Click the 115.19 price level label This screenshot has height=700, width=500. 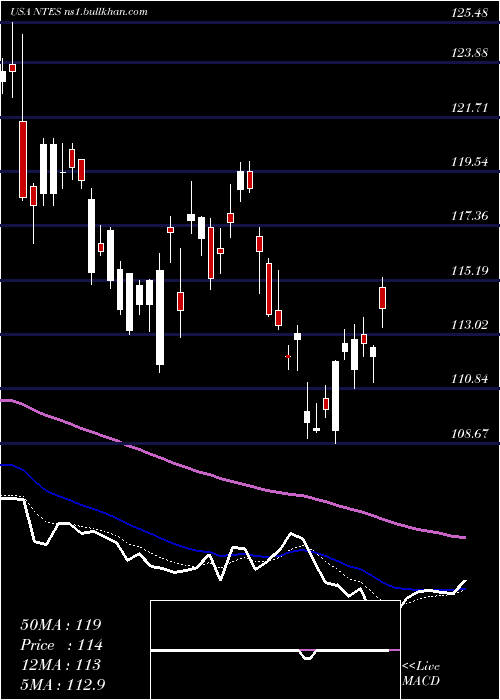(x=469, y=271)
